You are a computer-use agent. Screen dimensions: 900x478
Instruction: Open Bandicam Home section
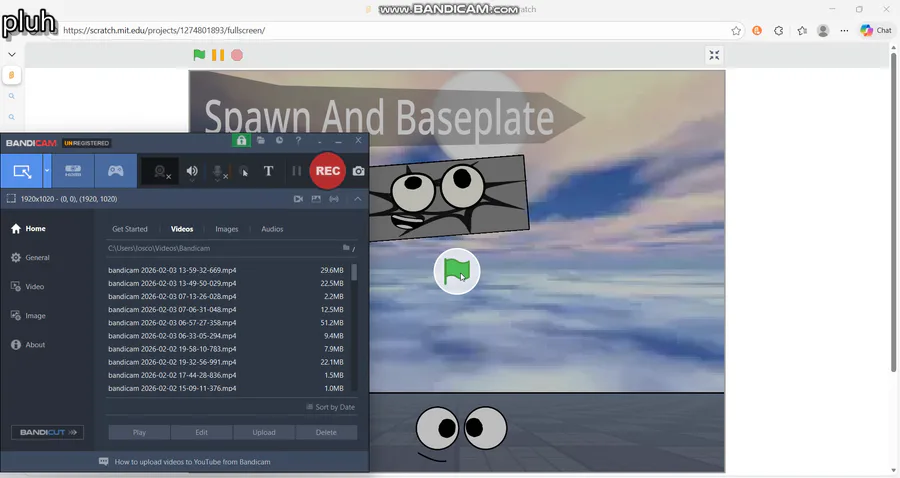(x=29, y=228)
